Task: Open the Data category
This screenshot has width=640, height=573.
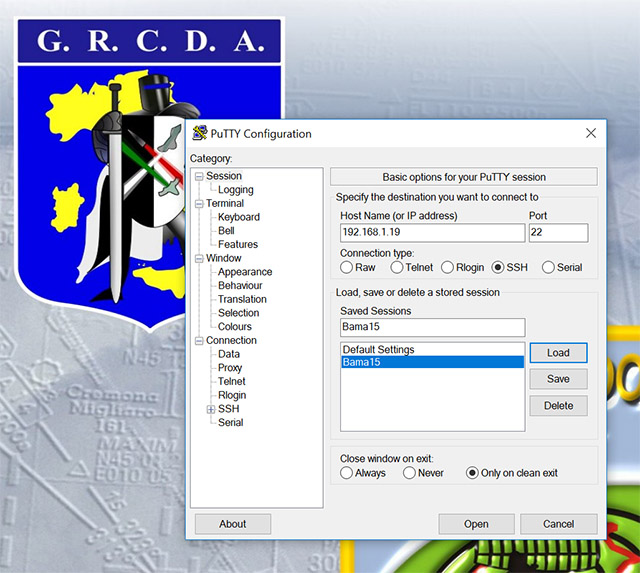Action: point(229,354)
